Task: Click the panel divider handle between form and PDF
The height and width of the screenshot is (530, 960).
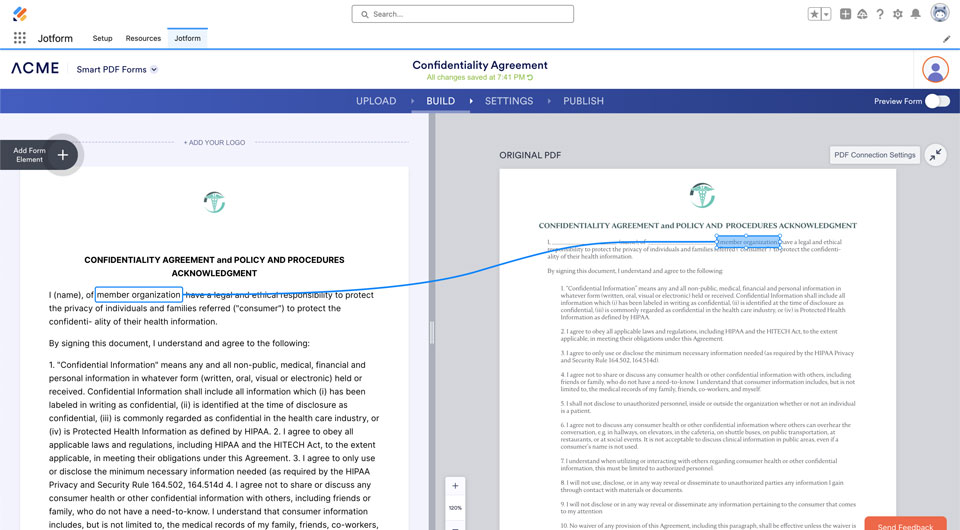Action: tap(432, 332)
